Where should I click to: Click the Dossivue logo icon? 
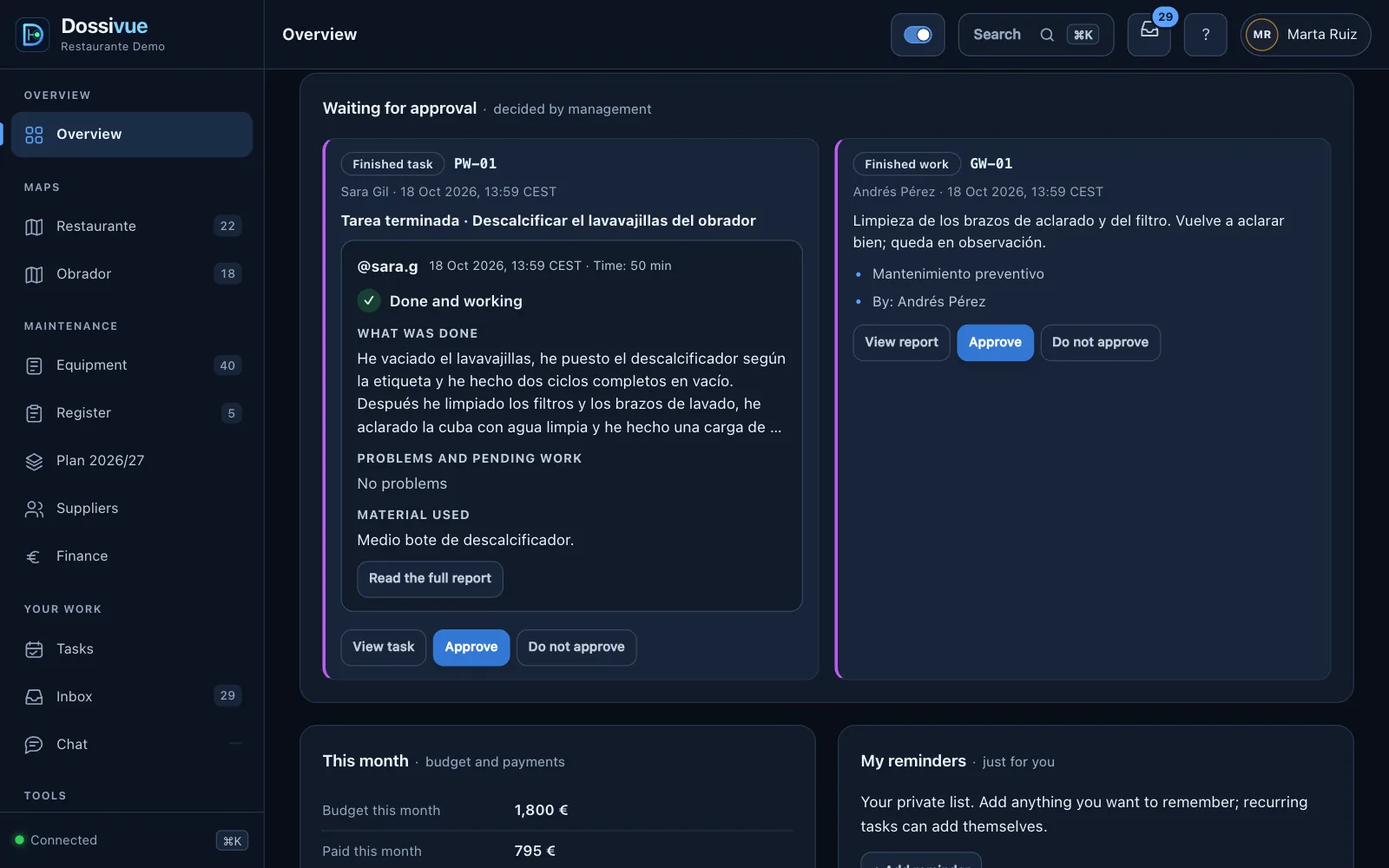pyautogui.click(x=33, y=35)
